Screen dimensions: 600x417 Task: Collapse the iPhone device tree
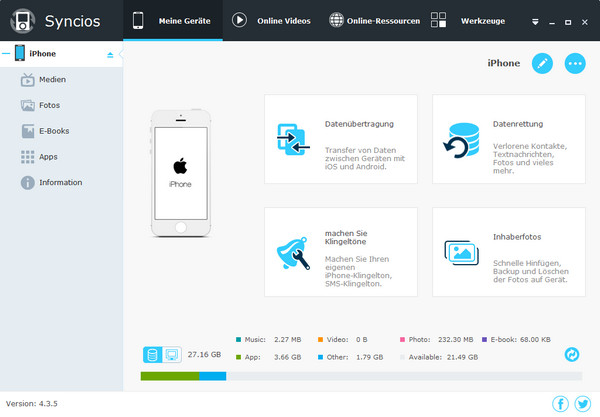pyautogui.click(x=6, y=53)
